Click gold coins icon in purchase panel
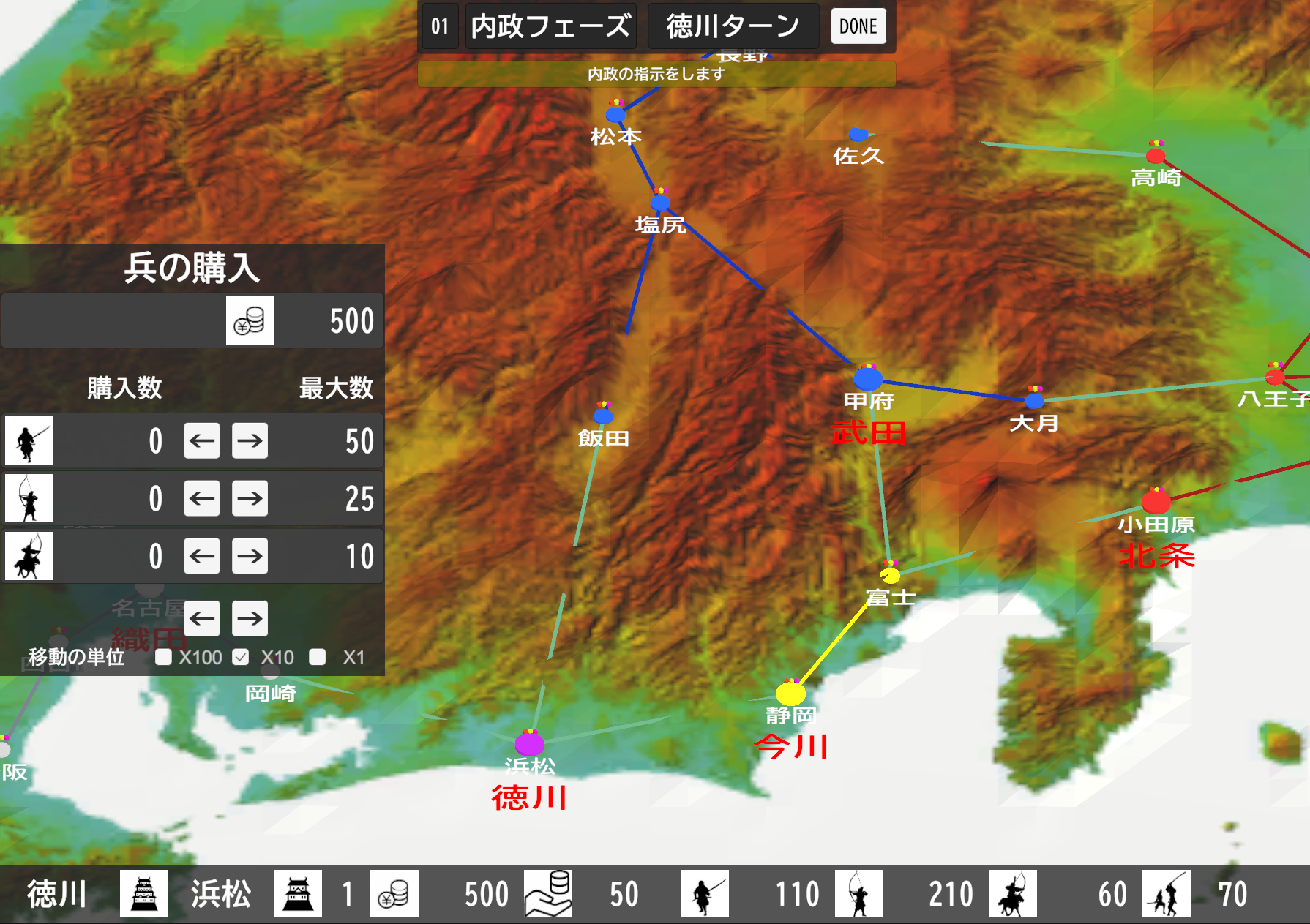Viewport: 1310px width, 924px height. point(250,320)
